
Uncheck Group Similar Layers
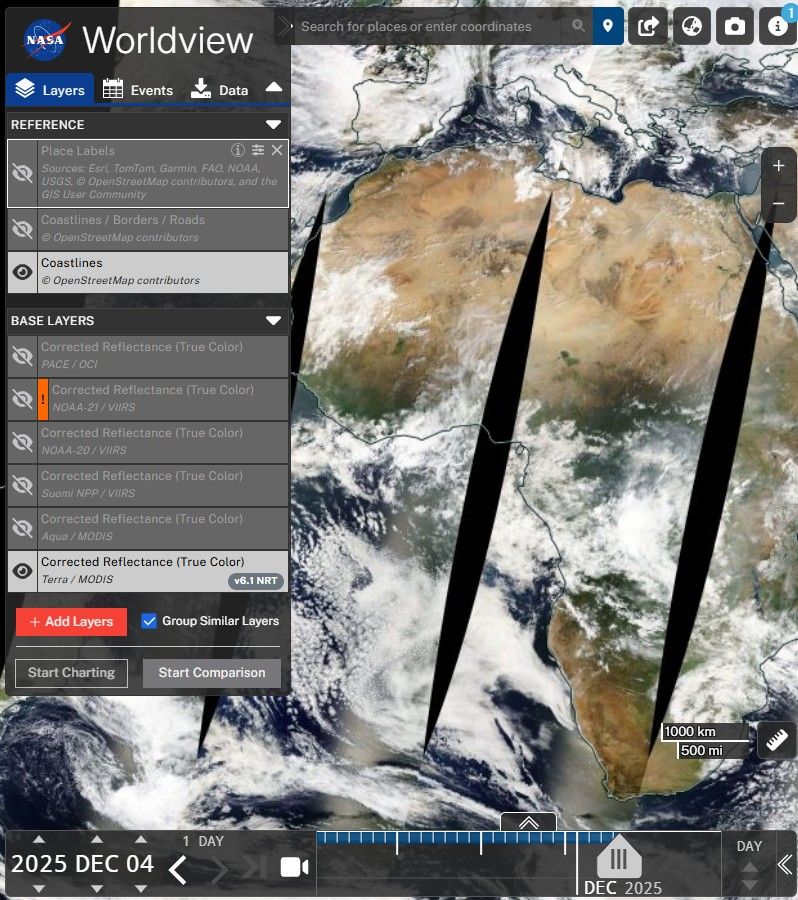(x=149, y=621)
